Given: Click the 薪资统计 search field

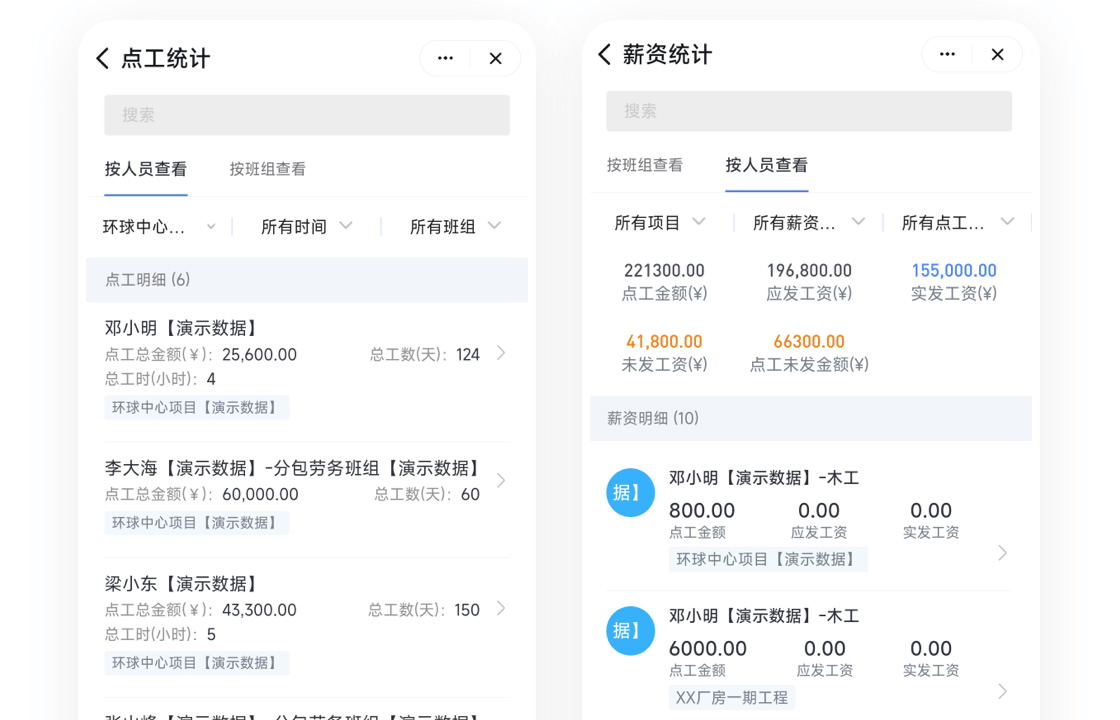Looking at the screenshot, I should [808, 111].
